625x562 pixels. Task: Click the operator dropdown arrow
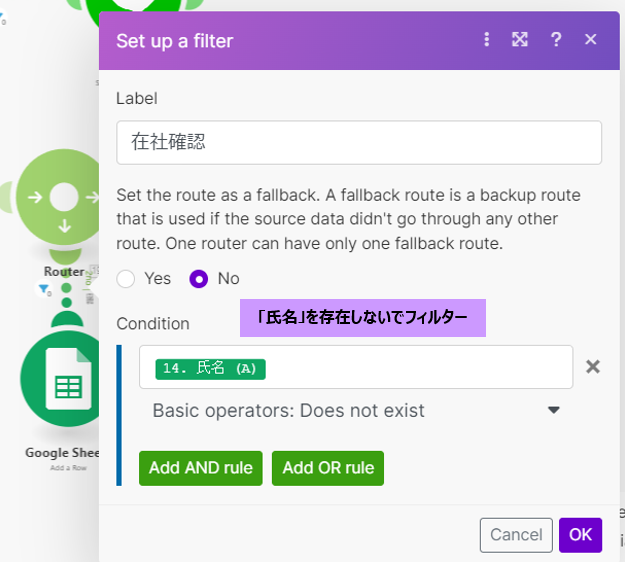(554, 410)
